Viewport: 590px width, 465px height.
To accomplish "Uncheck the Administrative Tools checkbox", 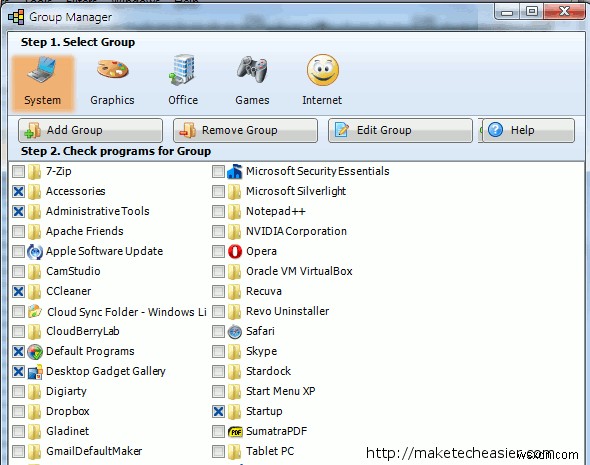I will click(x=18, y=211).
